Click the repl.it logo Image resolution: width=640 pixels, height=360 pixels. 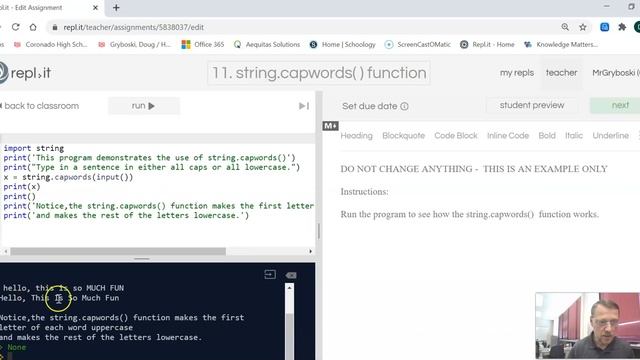click(25, 73)
